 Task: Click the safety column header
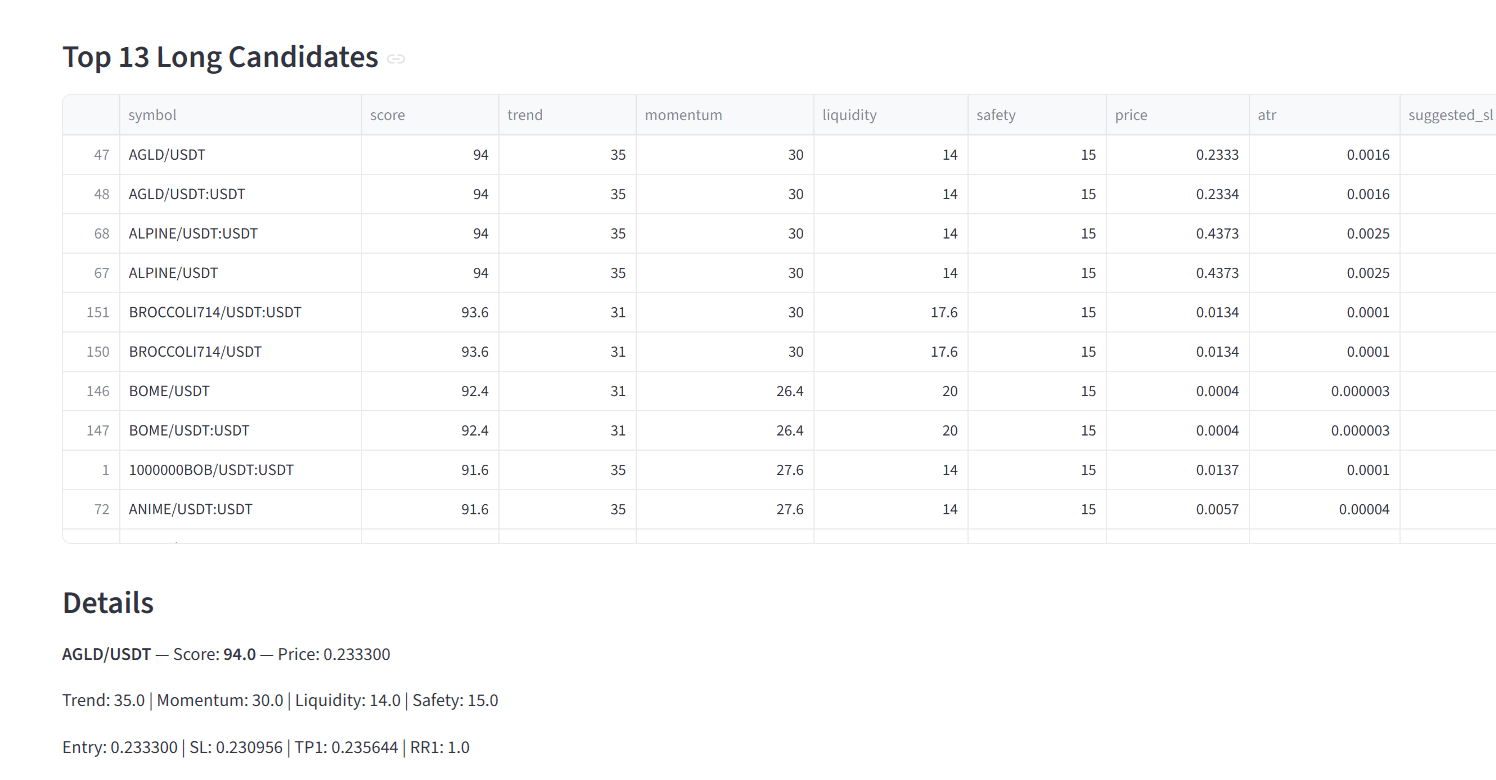point(996,115)
